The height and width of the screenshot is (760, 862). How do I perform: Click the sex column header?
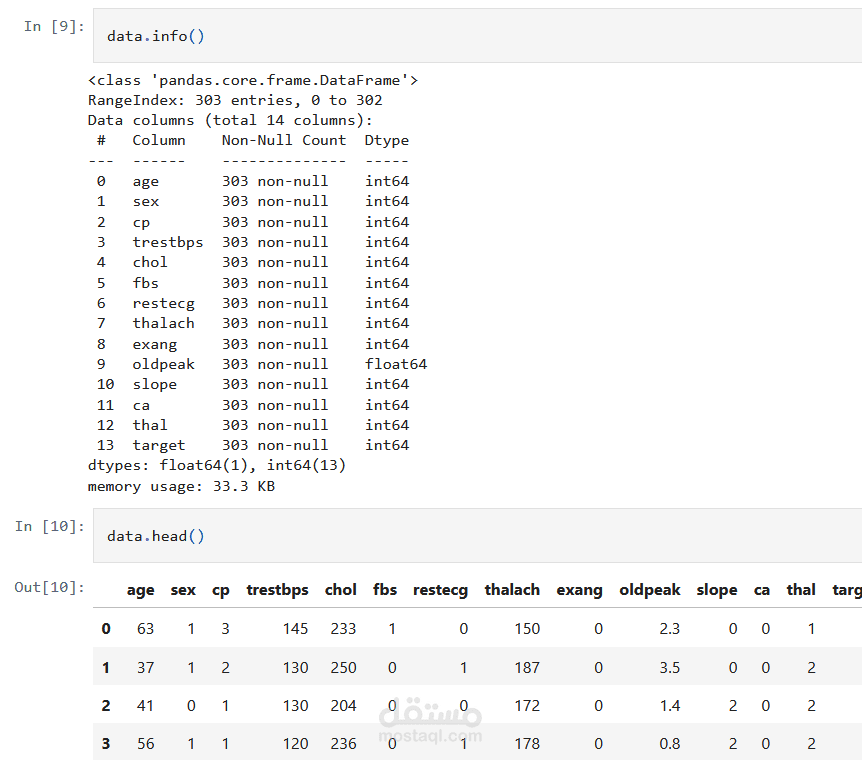click(x=183, y=590)
